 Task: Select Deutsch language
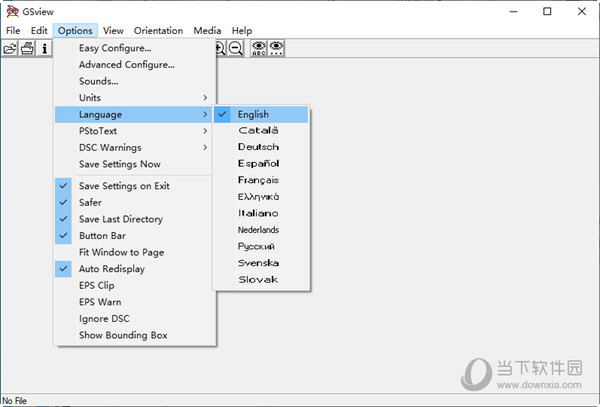(x=261, y=147)
